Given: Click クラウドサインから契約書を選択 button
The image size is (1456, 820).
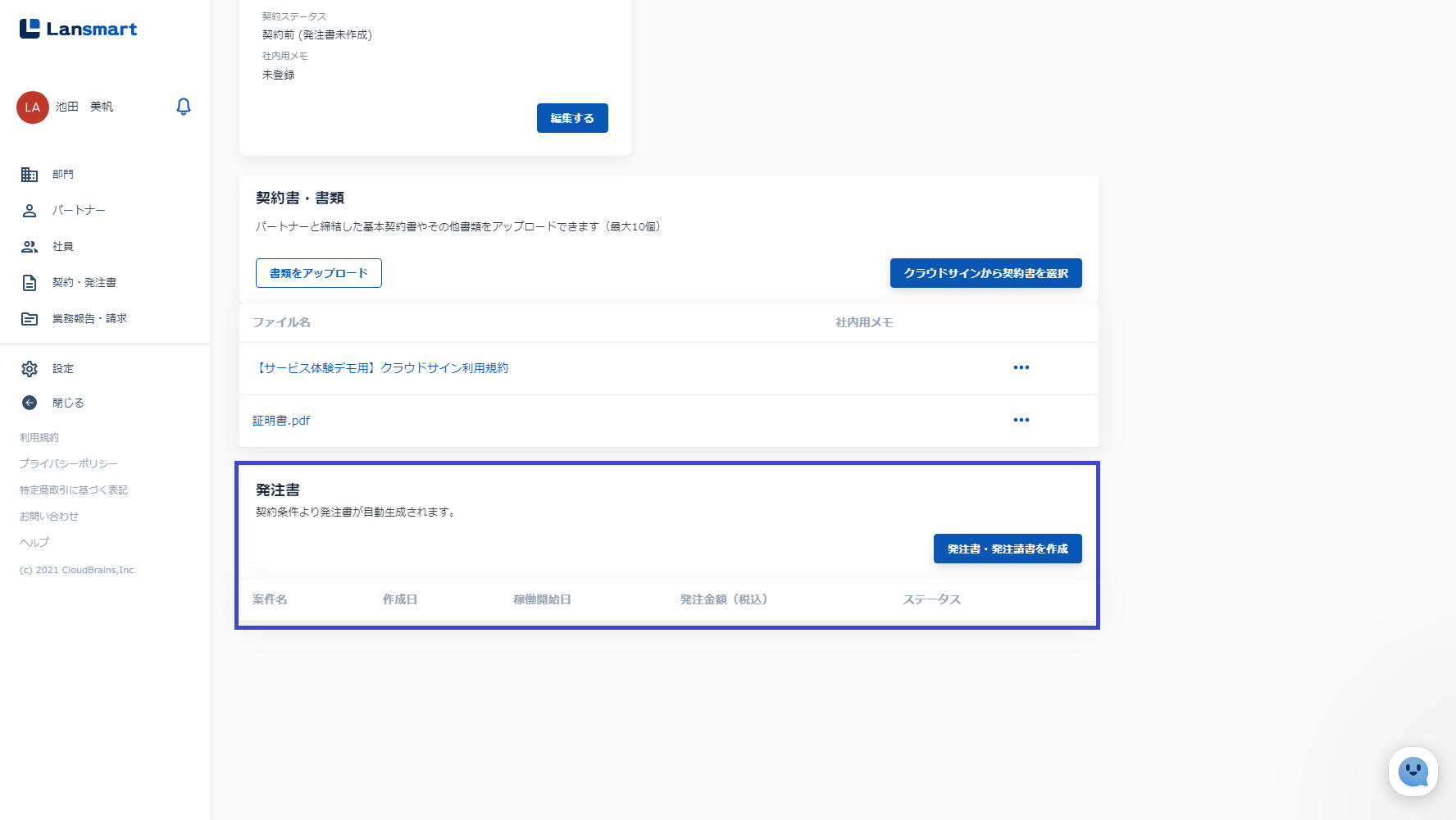Looking at the screenshot, I should tap(985, 273).
